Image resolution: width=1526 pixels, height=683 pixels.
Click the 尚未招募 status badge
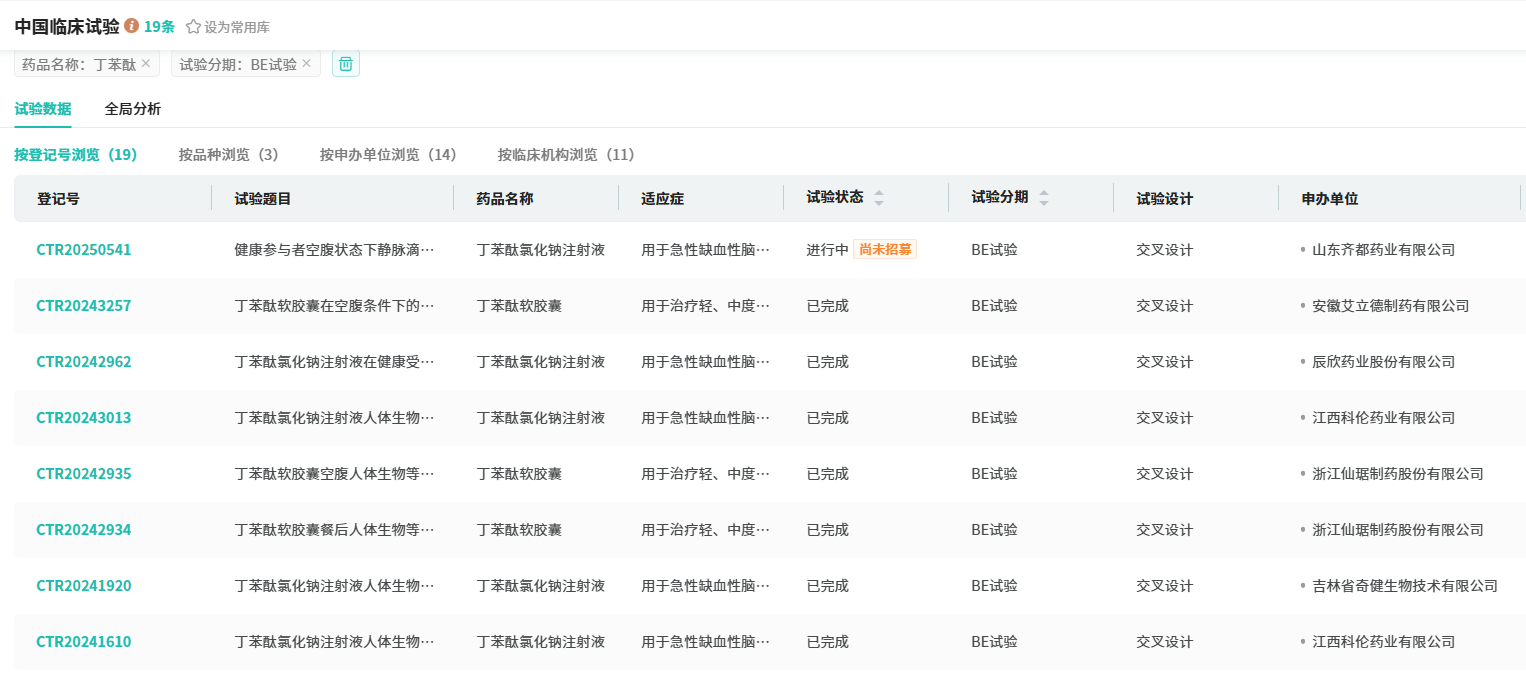click(x=885, y=250)
